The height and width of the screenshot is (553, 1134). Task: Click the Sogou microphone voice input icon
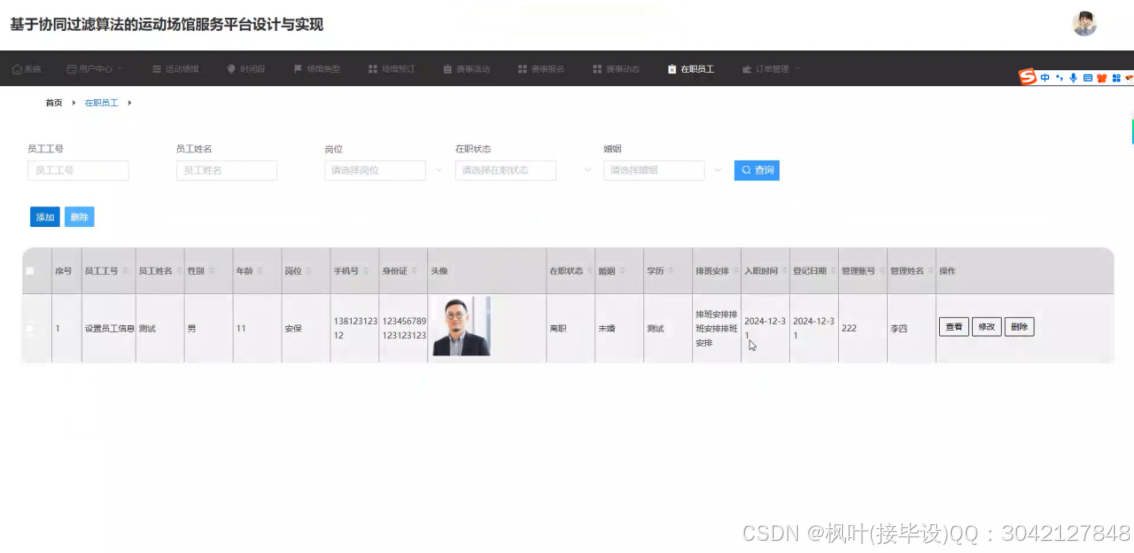point(1073,78)
